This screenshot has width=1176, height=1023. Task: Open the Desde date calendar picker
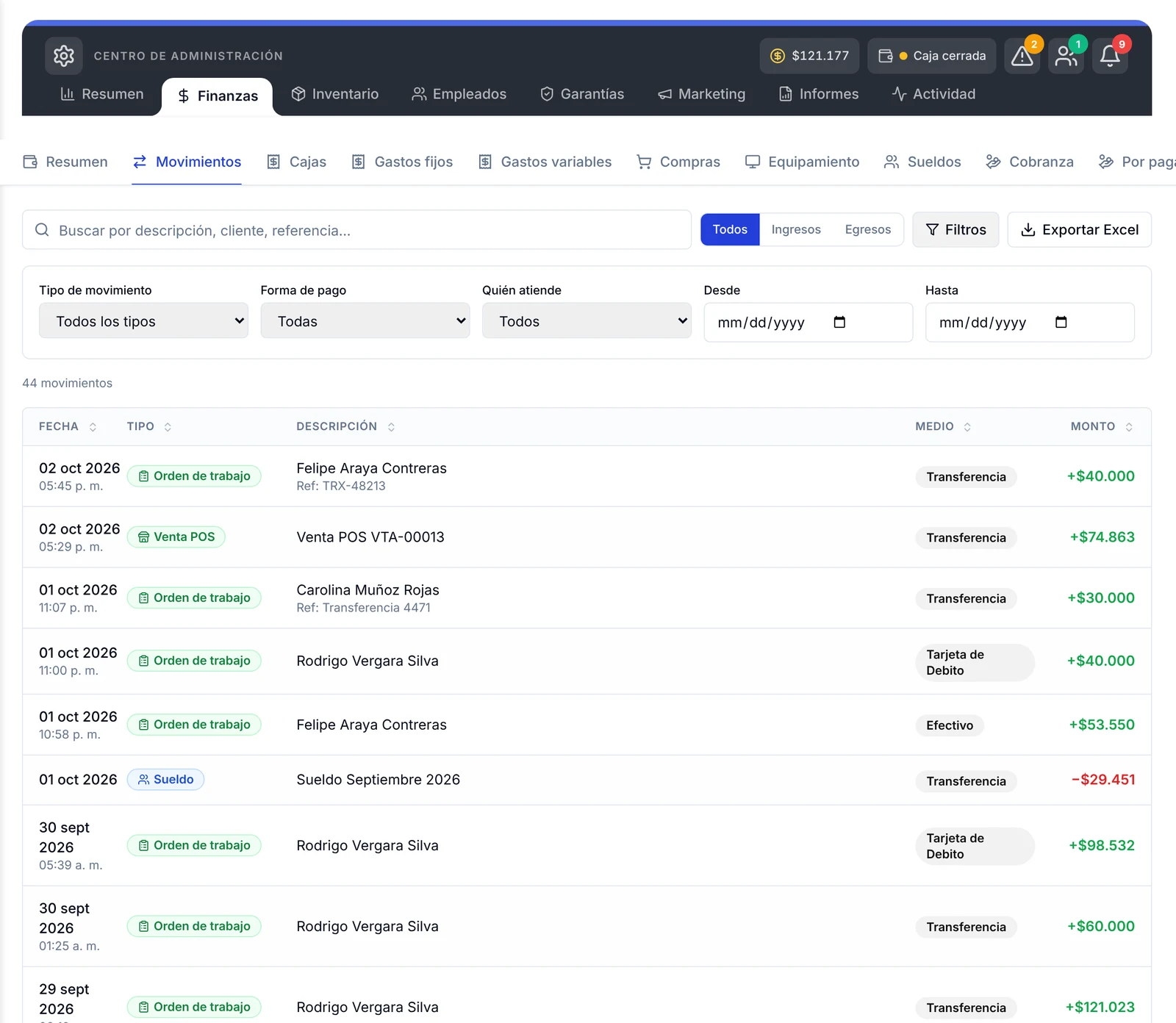839,322
